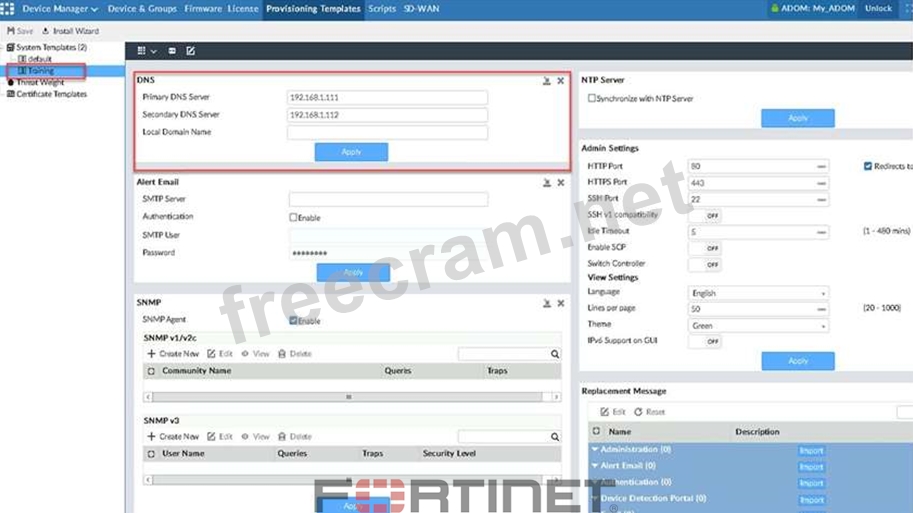Open the Device & Groups tab
This screenshot has width=913, height=513.
[x=141, y=9]
